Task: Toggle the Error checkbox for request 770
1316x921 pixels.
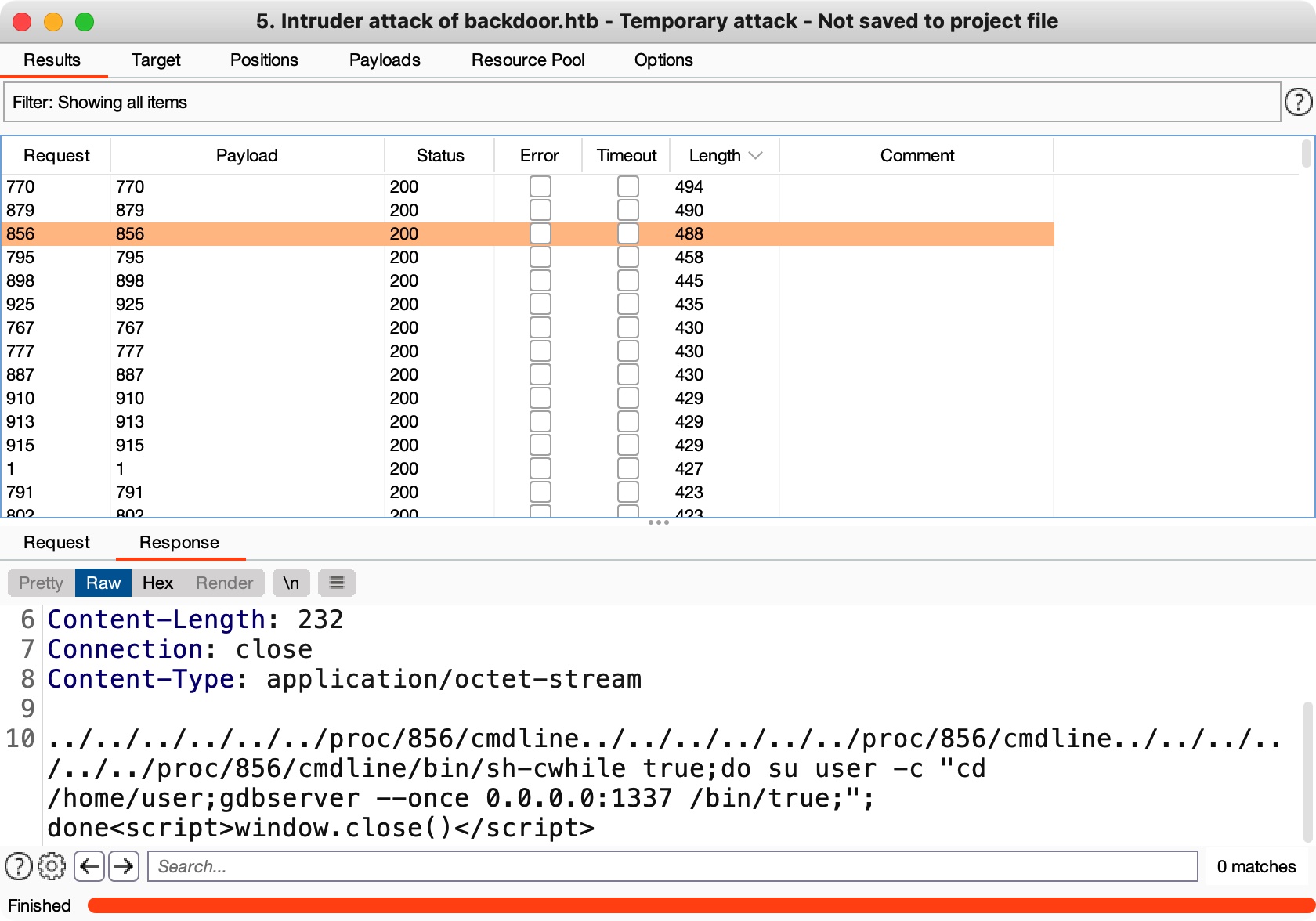Action: click(x=540, y=186)
